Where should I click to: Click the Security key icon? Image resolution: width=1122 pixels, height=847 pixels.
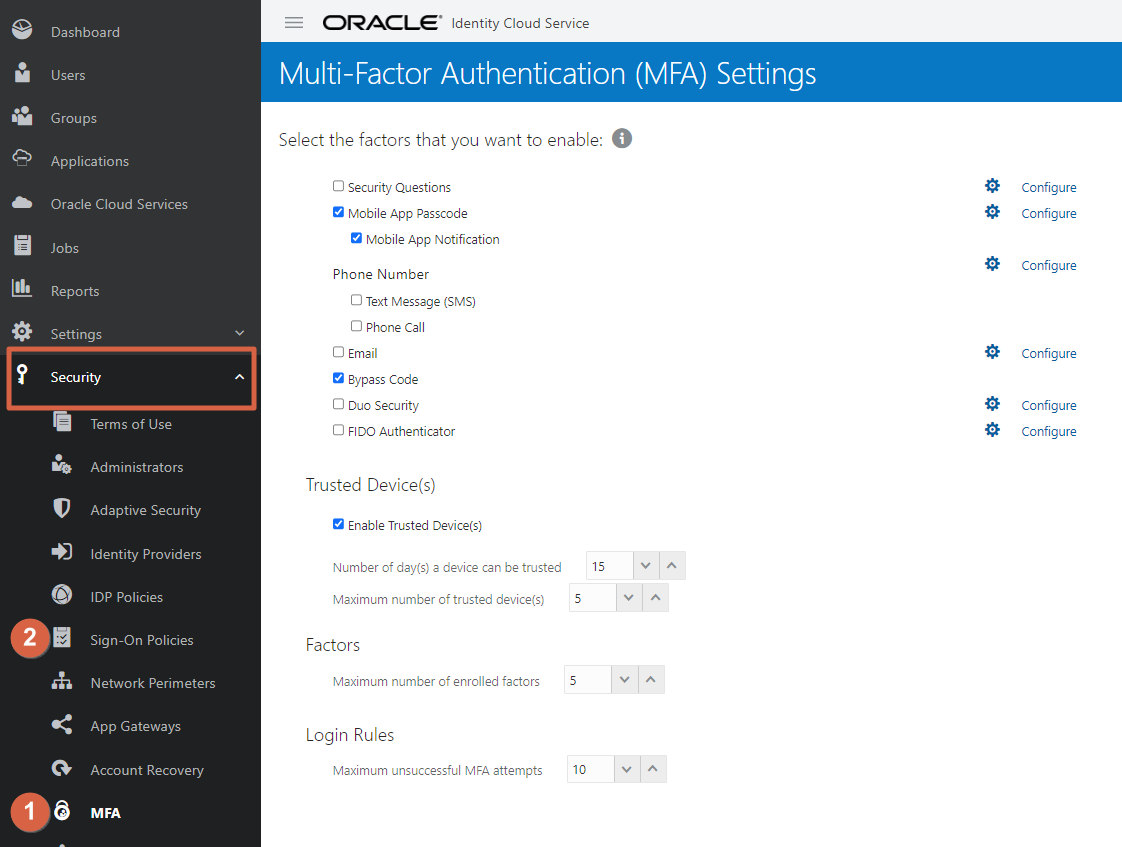pos(22,373)
